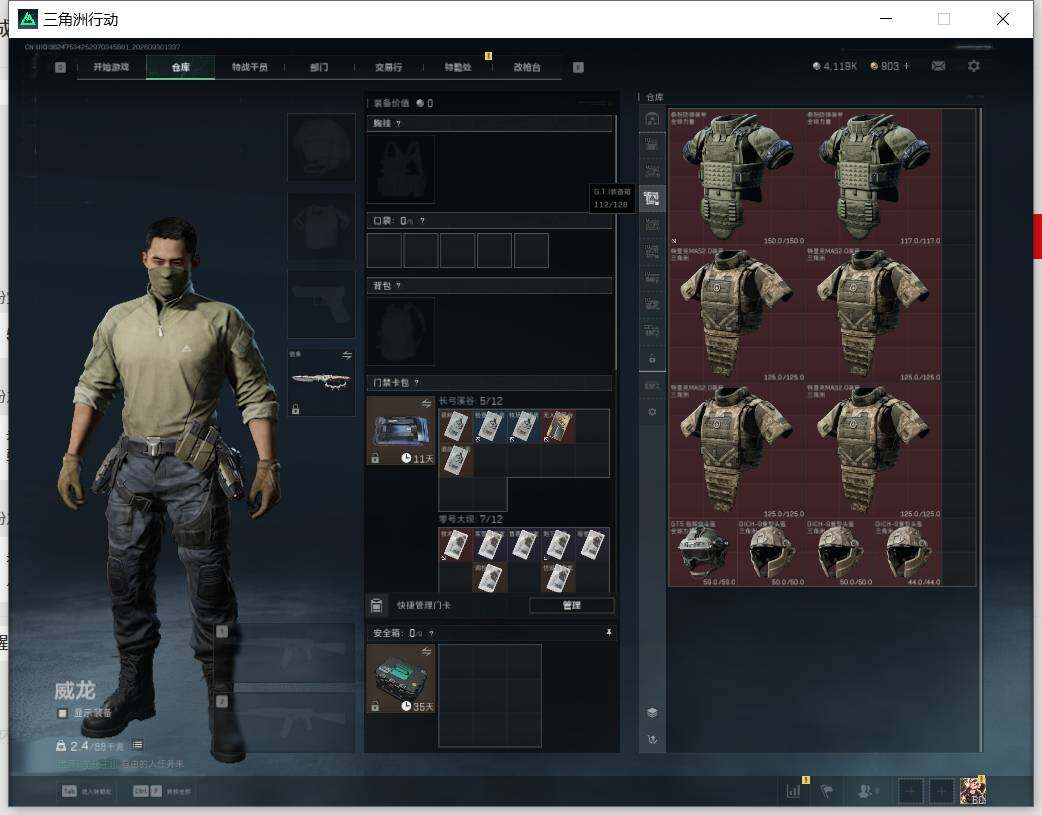Open the 部门 tab
The height and width of the screenshot is (815, 1042).
319,67
